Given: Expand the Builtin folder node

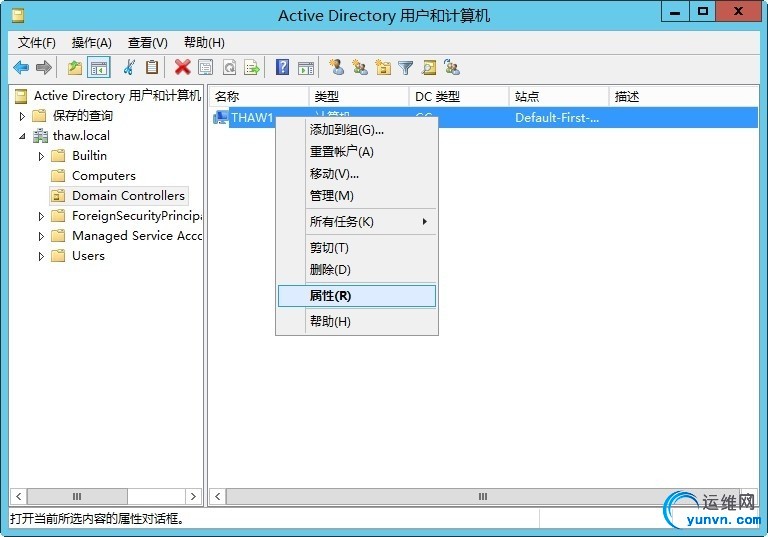Looking at the screenshot, I should 41,156.
